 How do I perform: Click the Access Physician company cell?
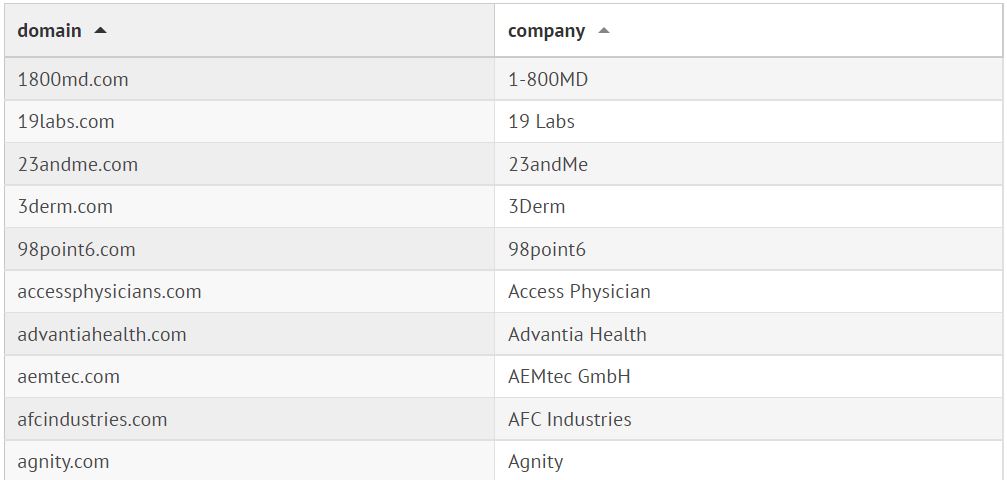tap(579, 292)
